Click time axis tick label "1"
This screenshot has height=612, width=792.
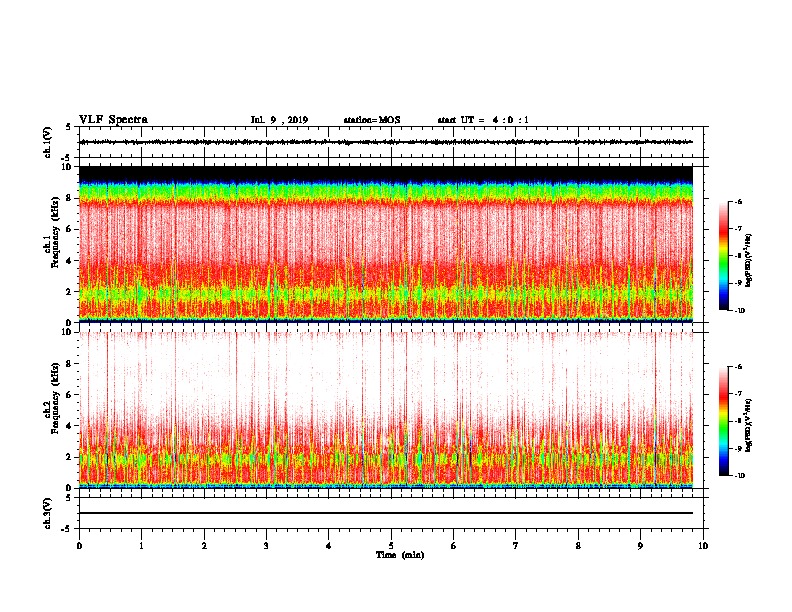[x=141, y=546]
